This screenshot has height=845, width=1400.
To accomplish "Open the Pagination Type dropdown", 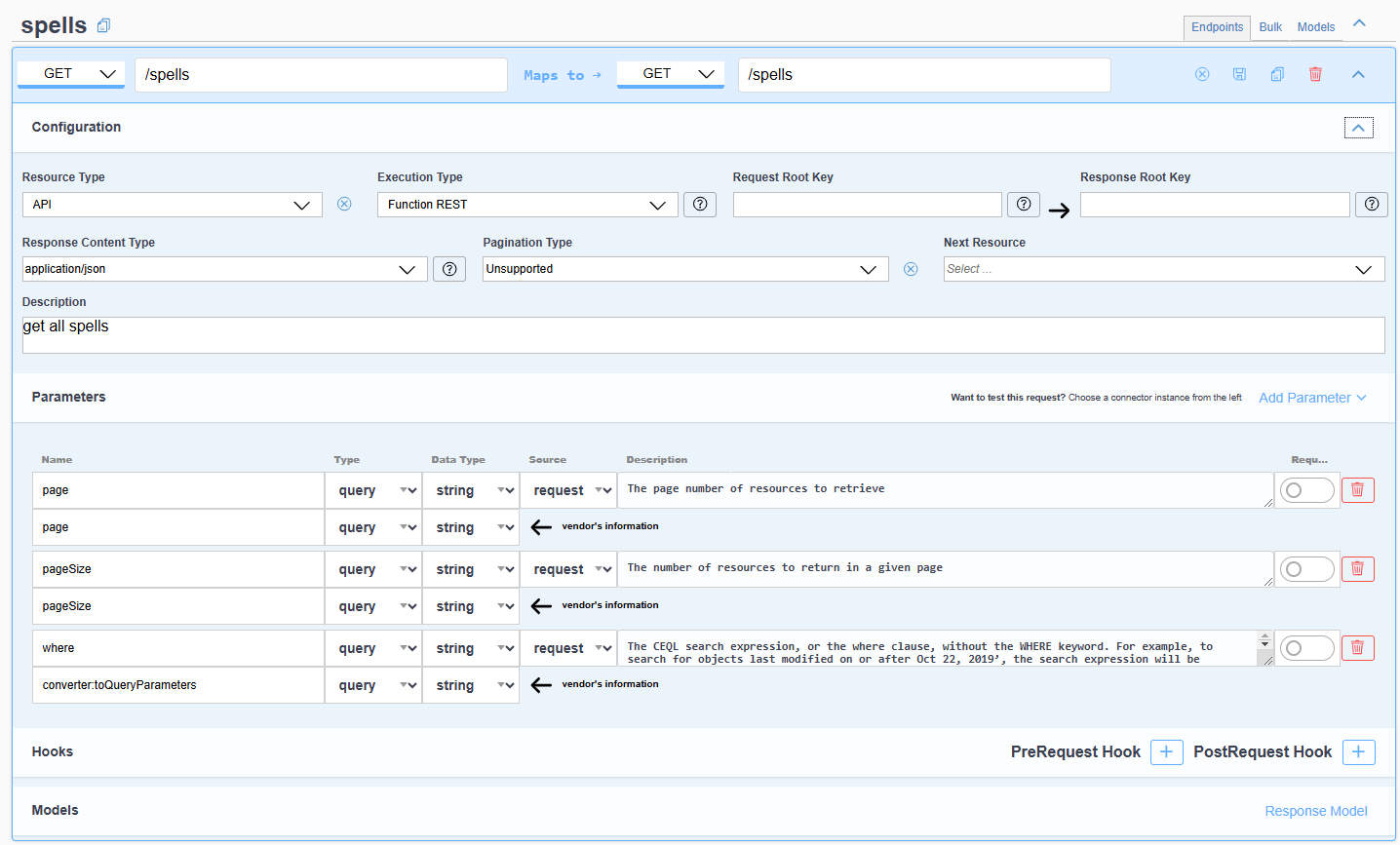I will tap(868, 268).
